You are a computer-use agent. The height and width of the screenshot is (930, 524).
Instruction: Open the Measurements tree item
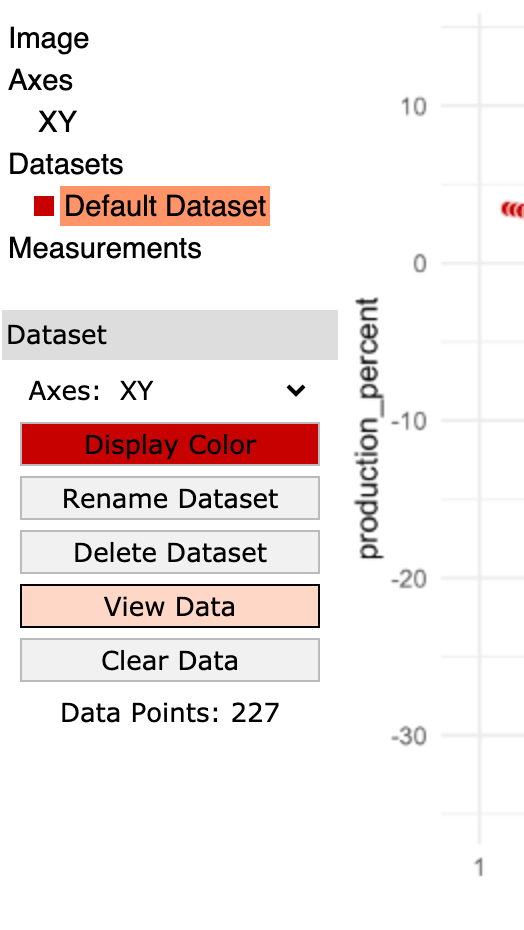pyautogui.click(x=105, y=248)
